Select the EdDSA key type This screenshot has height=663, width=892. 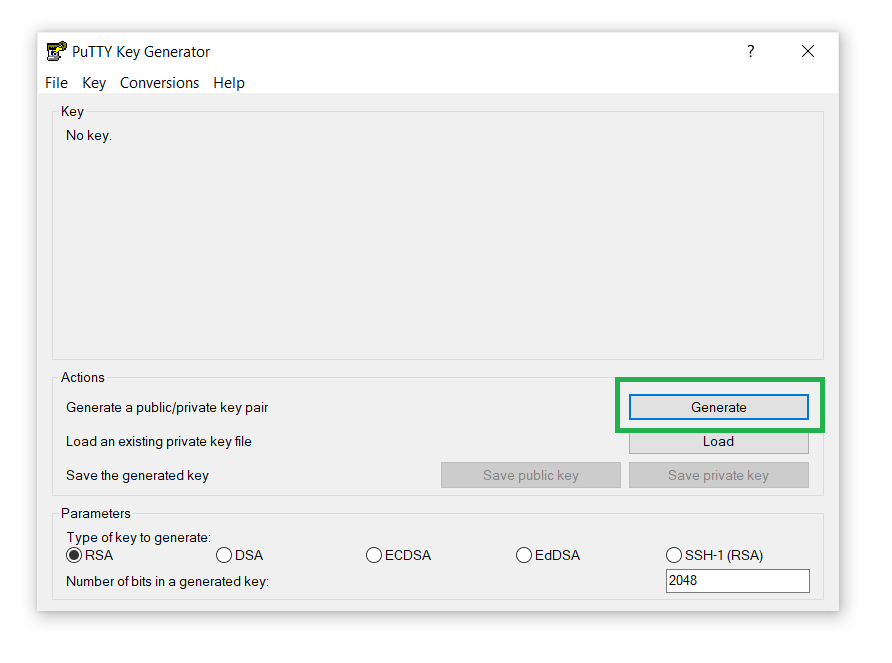[x=548, y=555]
